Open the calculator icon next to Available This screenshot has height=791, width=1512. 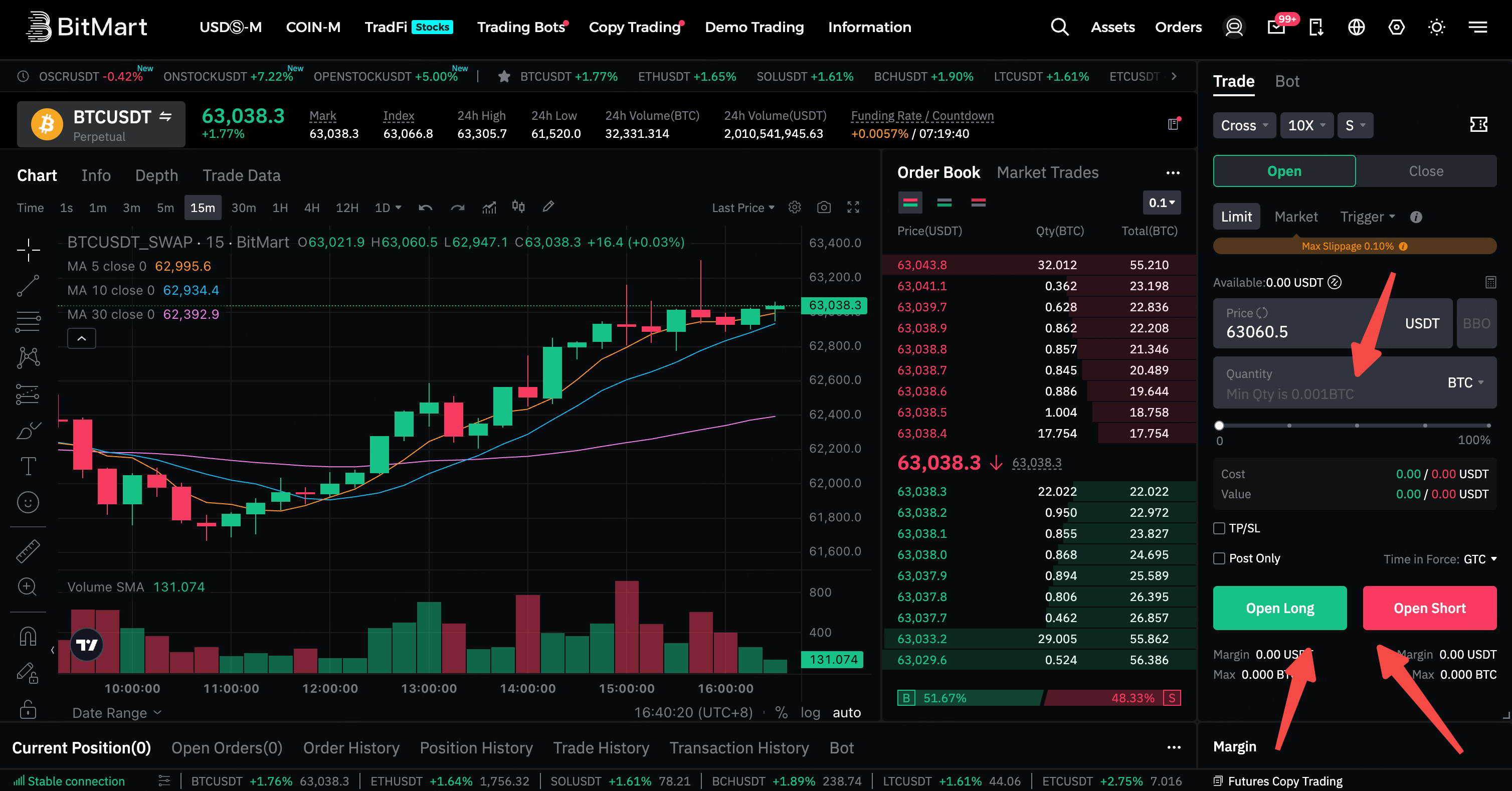point(1491,282)
